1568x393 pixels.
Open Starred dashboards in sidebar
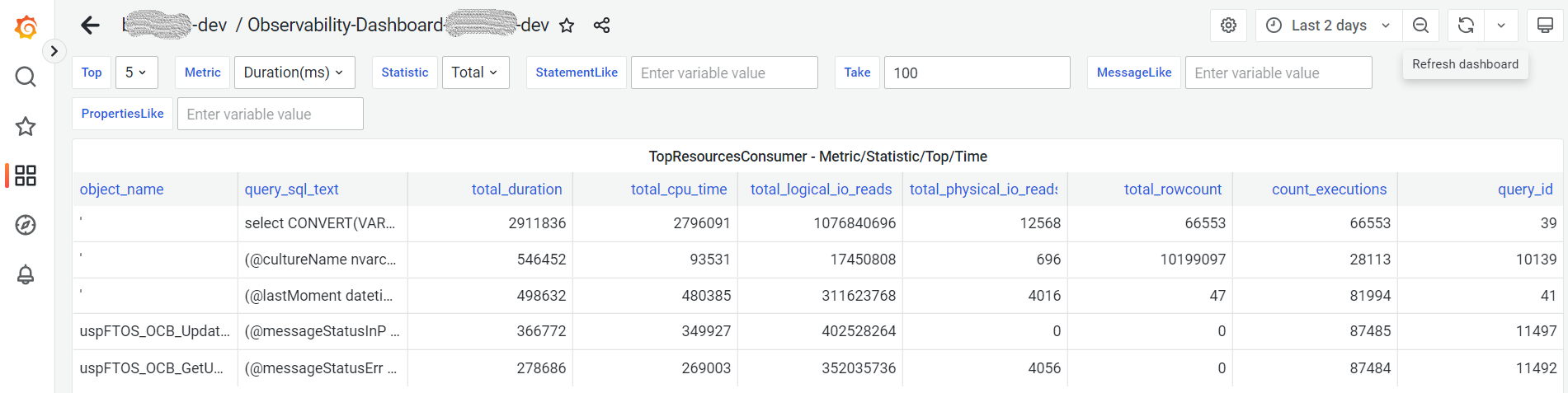click(26, 126)
